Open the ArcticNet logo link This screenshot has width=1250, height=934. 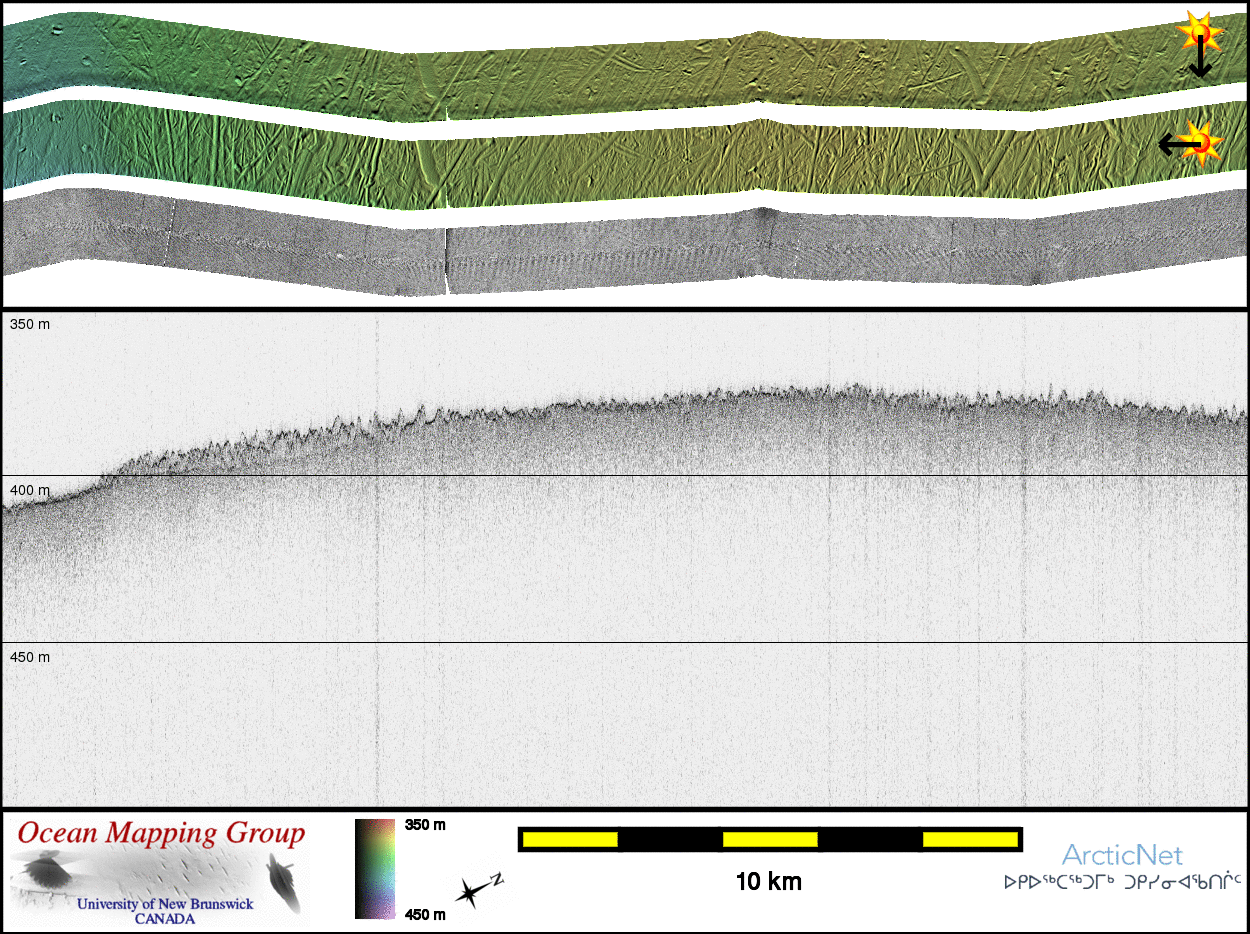[1121, 855]
